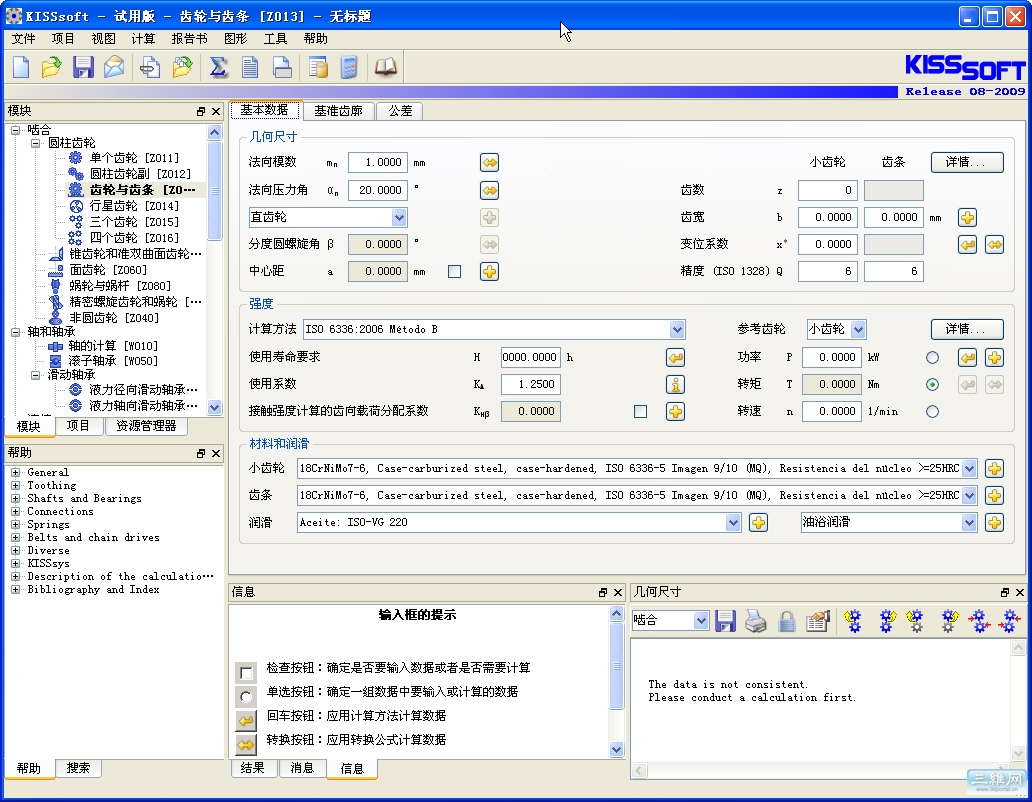Undock the 模块 panel via its float button
The height and width of the screenshot is (802, 1032).
click(x=201, y=112)
